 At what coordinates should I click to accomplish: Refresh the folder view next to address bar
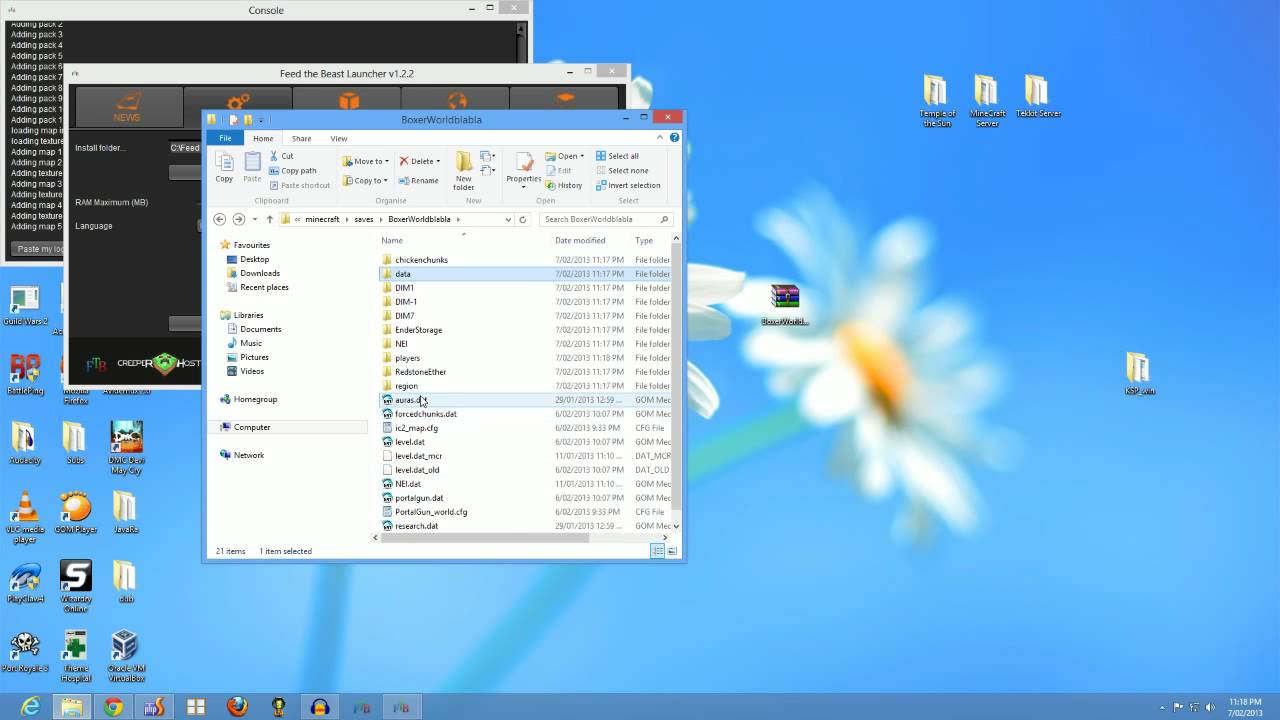pyautogui.click(x=523, y=219)
